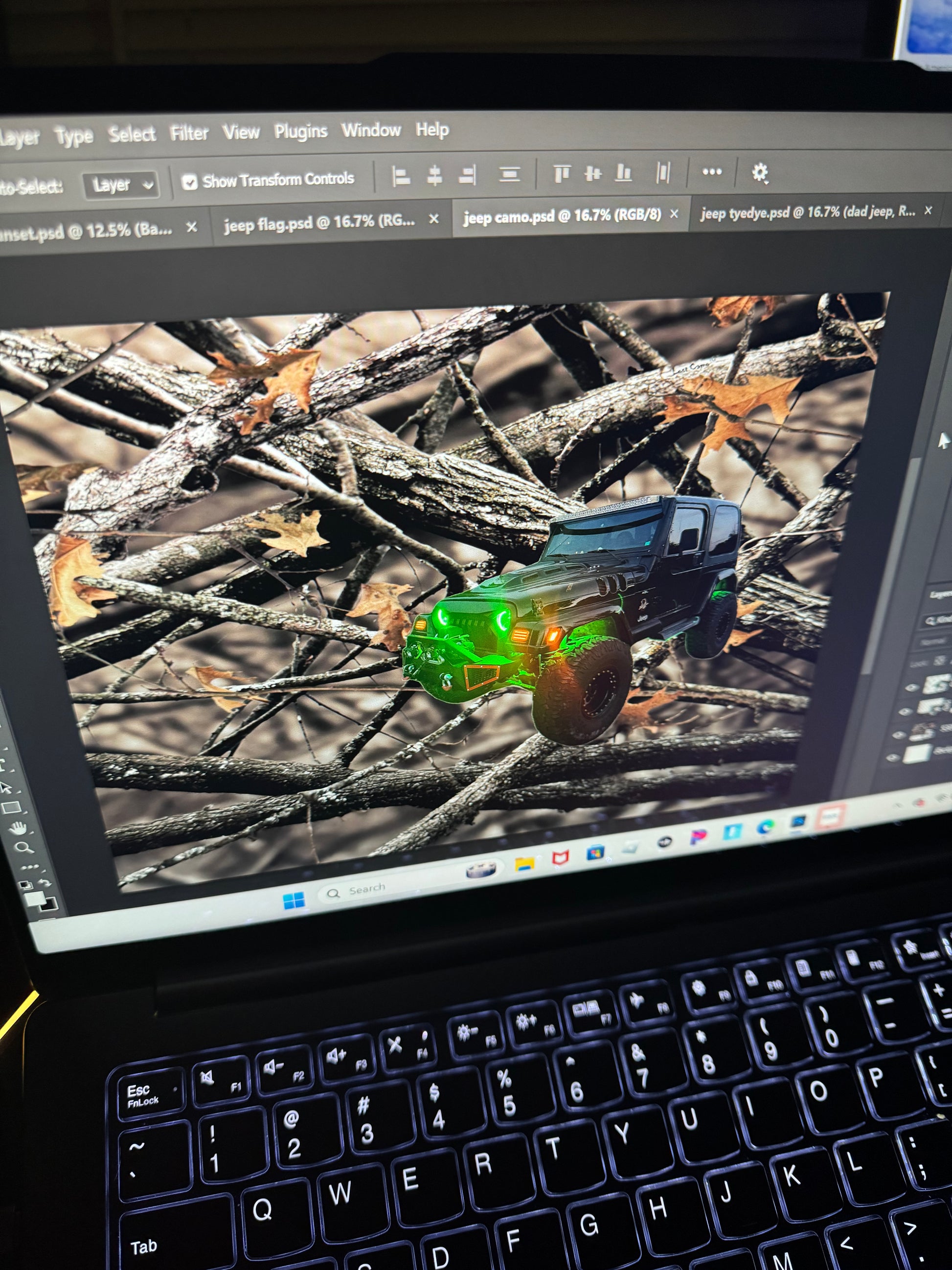Open the Auto-Select Layer dropdown
This screenshot has width=952, height=1270.
pyautogui.click(x=120, y=185)
